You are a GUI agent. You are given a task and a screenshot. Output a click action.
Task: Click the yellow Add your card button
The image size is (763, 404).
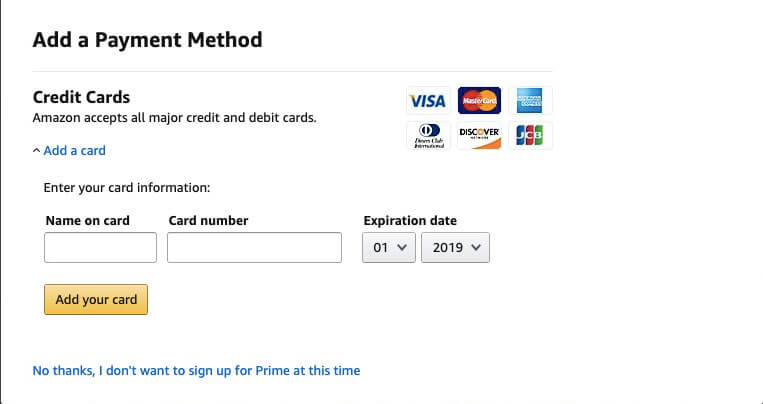pos(96,299)
